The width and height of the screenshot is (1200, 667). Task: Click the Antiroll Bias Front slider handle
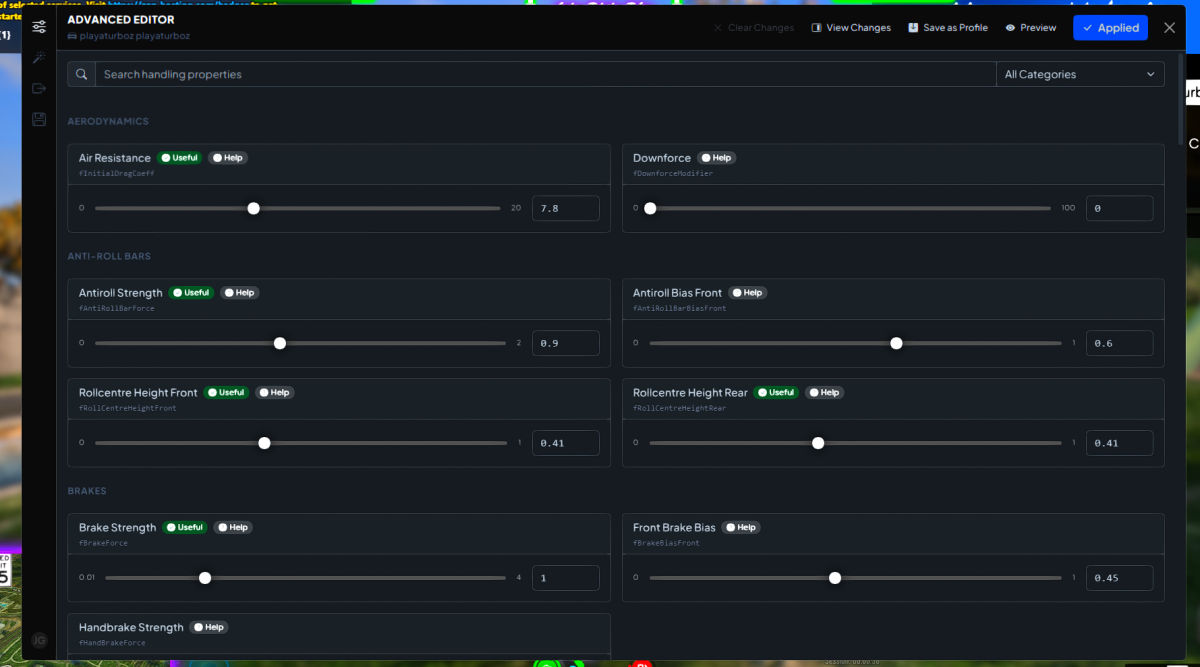[896, 343]
